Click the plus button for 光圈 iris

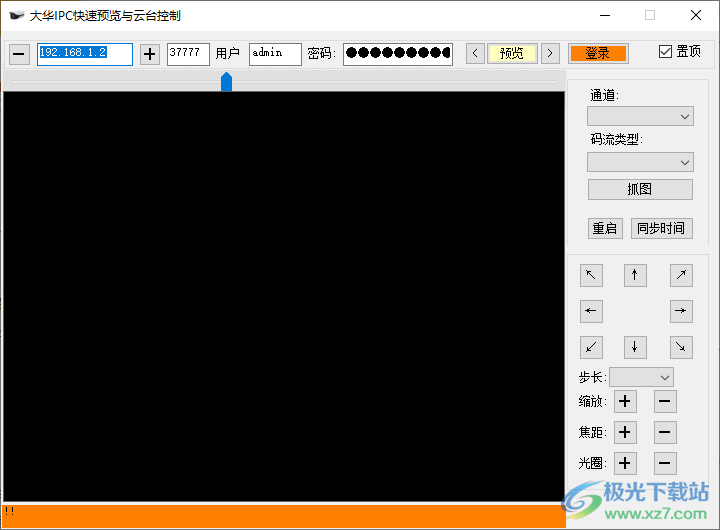(x=625, y=463)
